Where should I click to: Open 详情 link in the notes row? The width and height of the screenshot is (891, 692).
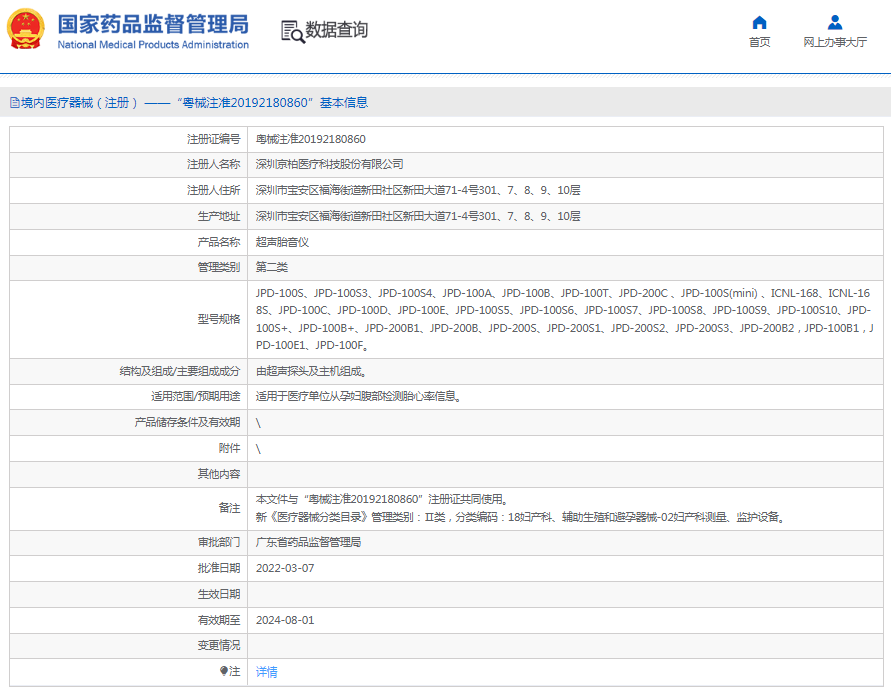tap(267, 672)
